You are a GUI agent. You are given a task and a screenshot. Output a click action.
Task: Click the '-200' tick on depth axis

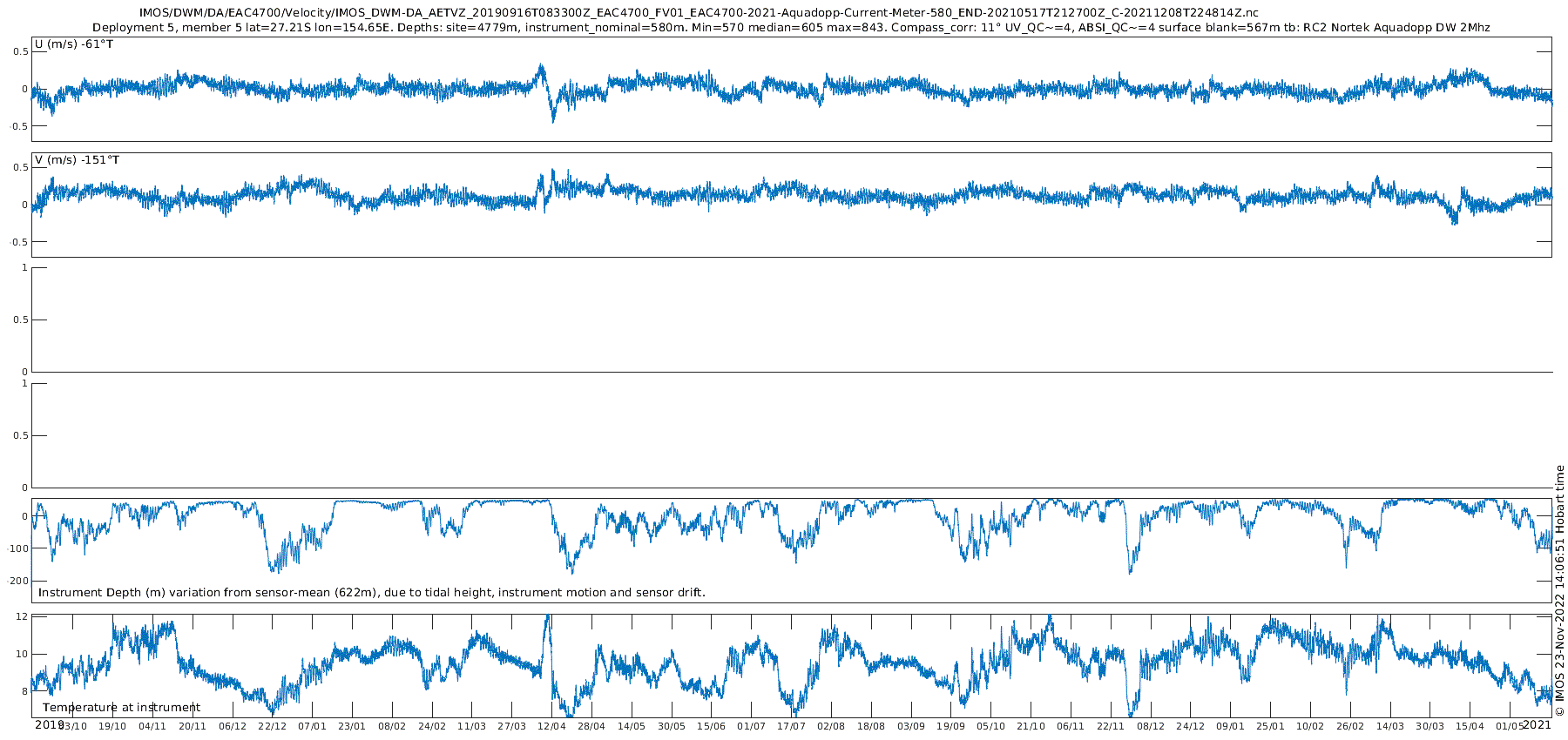tap(19, 580)
